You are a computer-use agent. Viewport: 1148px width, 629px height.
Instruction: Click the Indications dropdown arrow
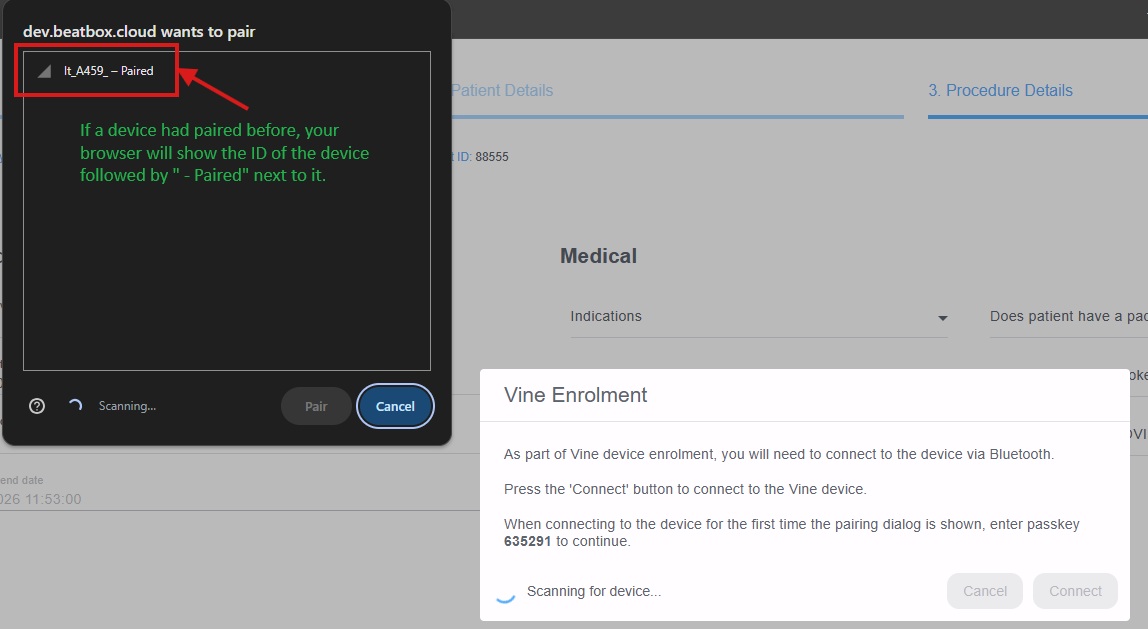click(x=943, y=318)
